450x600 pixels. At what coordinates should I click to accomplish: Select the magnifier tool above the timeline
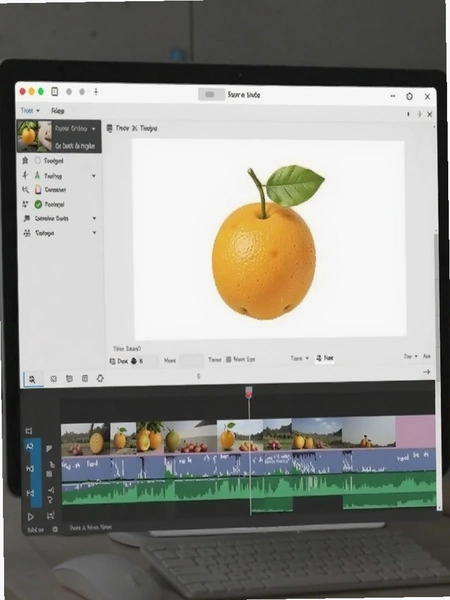click(32, 379)
